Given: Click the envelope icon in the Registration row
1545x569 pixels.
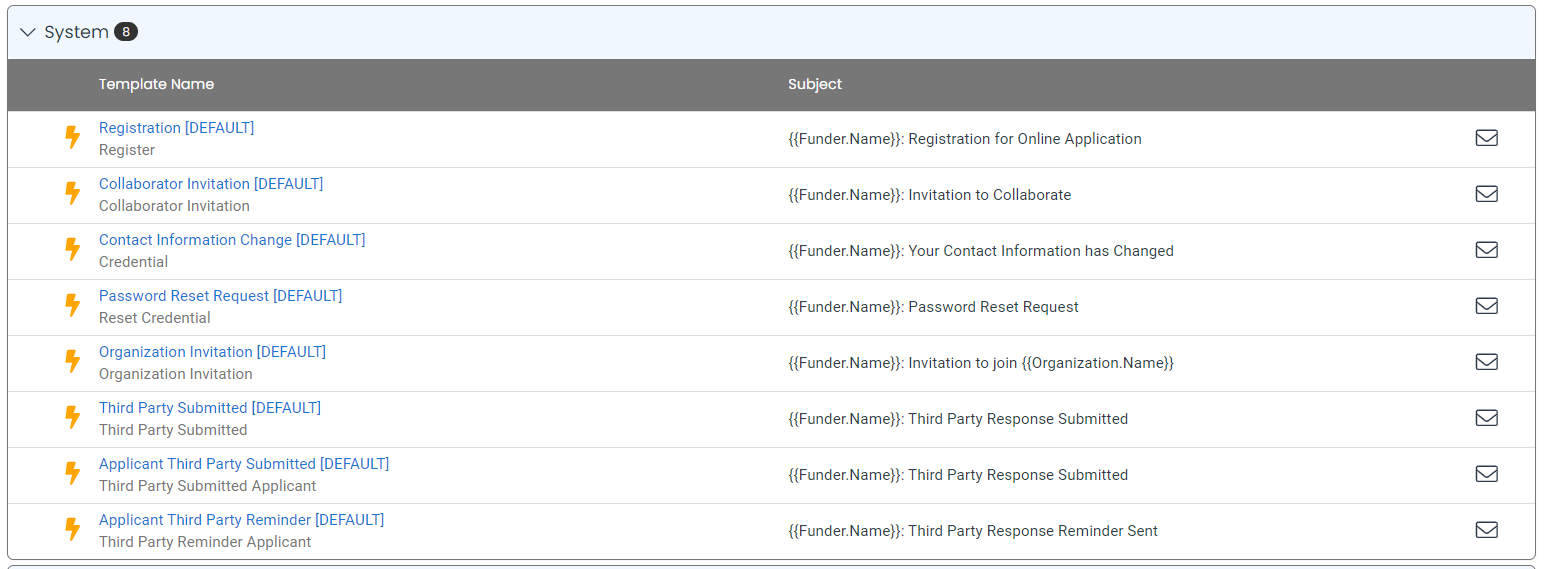Looking at the screenshot, I should (x=1486, y=138).
